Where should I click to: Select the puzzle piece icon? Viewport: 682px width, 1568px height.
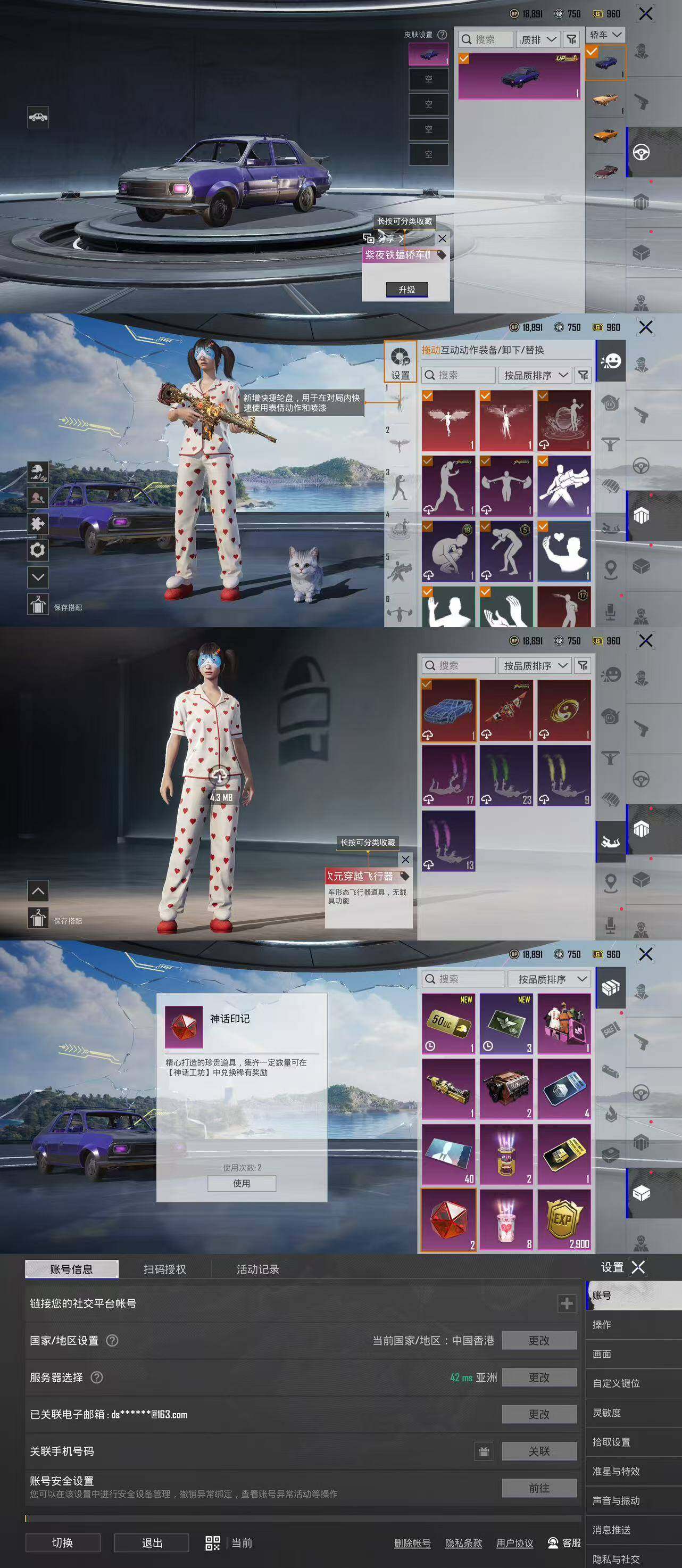38,524
